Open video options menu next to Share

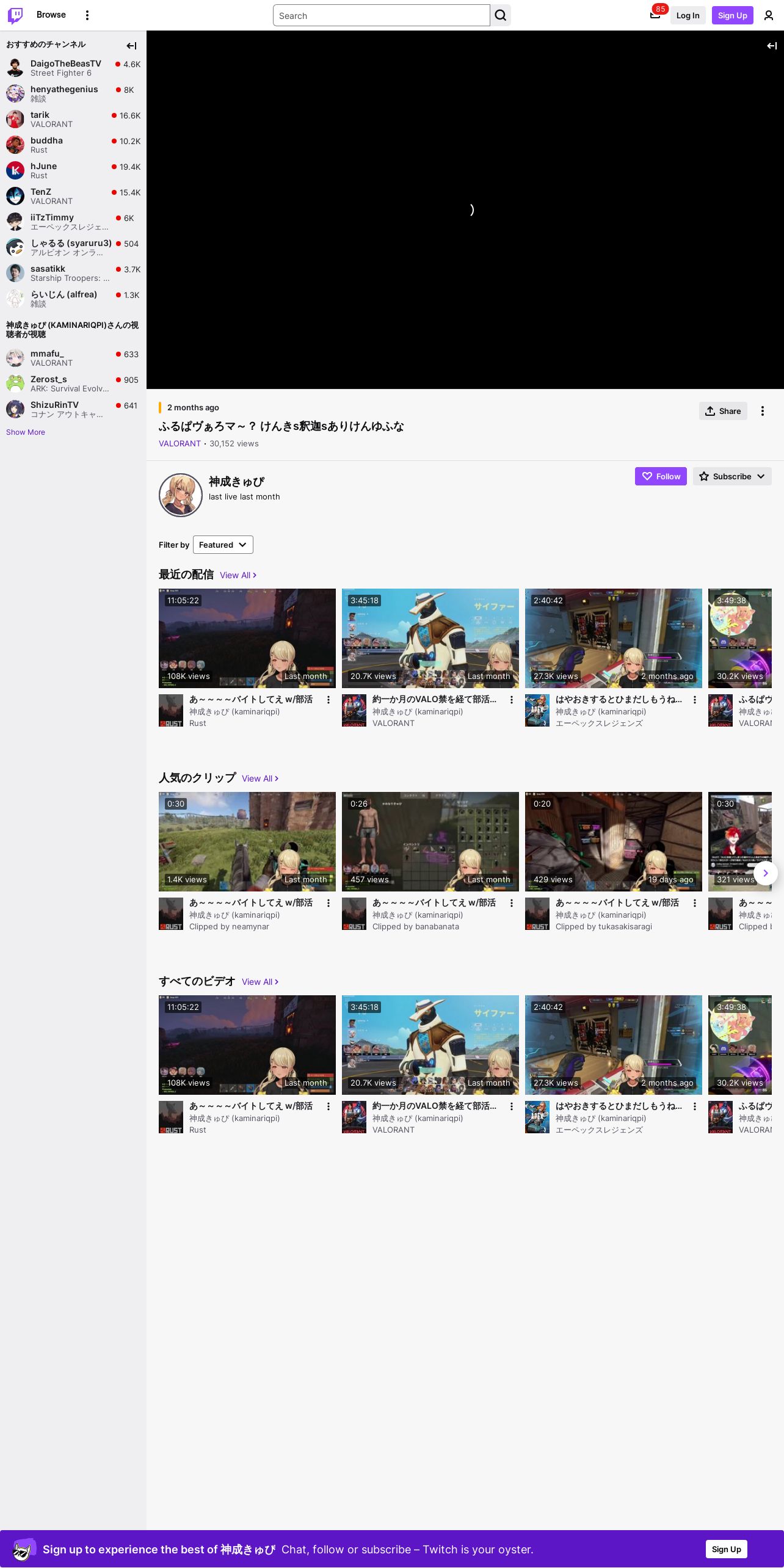(762, 411)
